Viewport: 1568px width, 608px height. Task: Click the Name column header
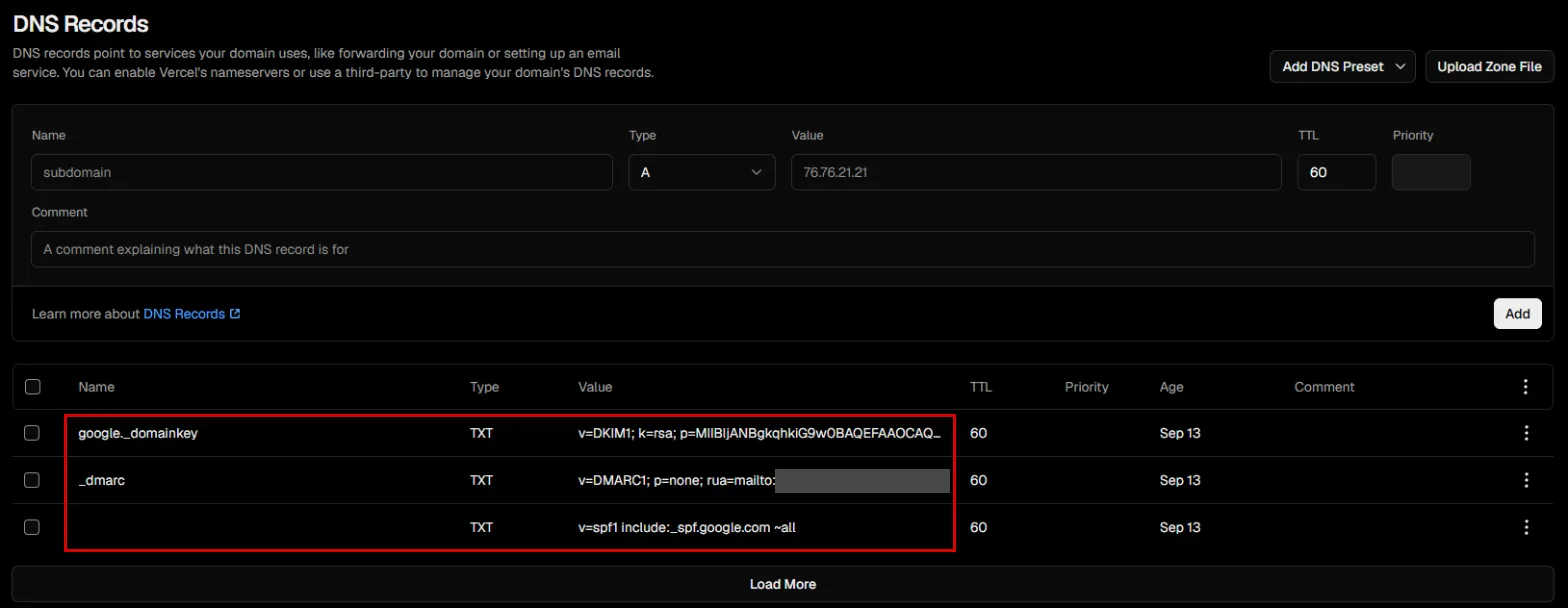(97, 387)
